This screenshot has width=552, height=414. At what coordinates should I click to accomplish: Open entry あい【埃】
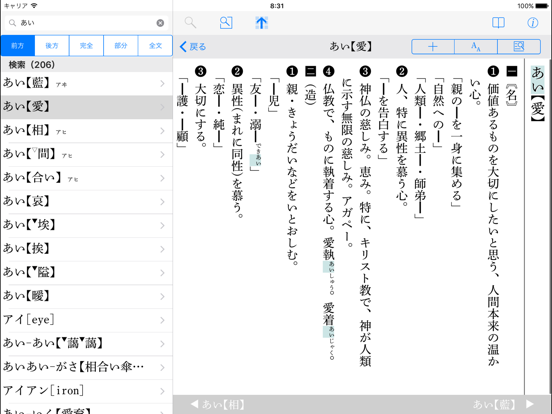click(x=87, y=225)
